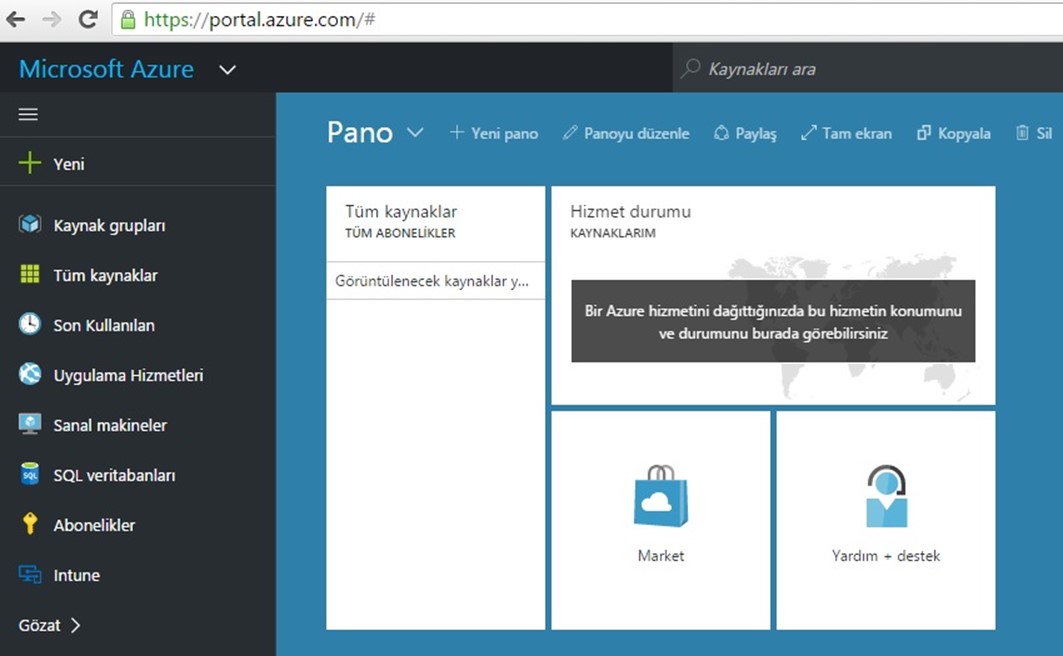Click the Kaynak grupları cube icon
The width and height of the screenshot is (1063, 656).
[x=30, y=224]
